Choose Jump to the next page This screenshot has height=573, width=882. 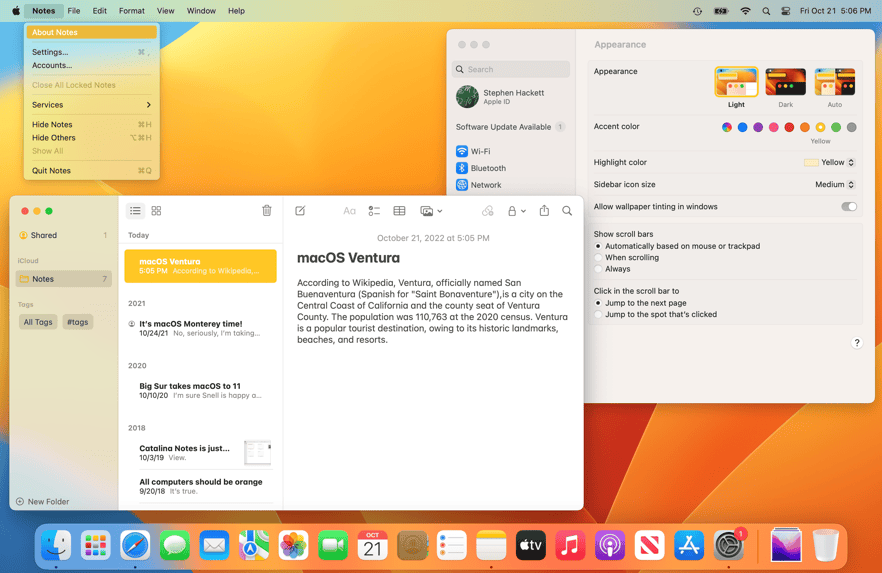(598, 303)
